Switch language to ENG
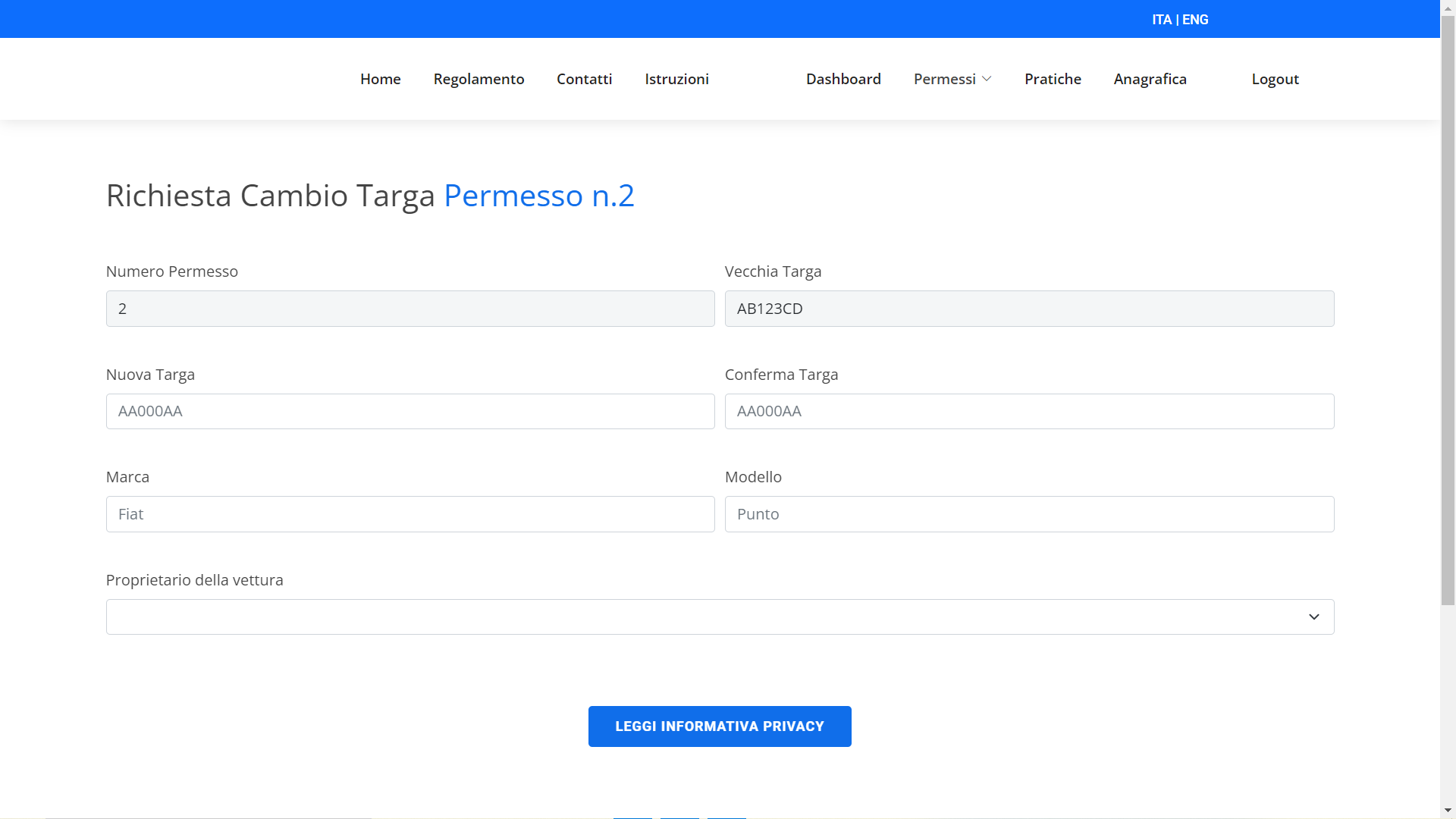 point(1195,20)
